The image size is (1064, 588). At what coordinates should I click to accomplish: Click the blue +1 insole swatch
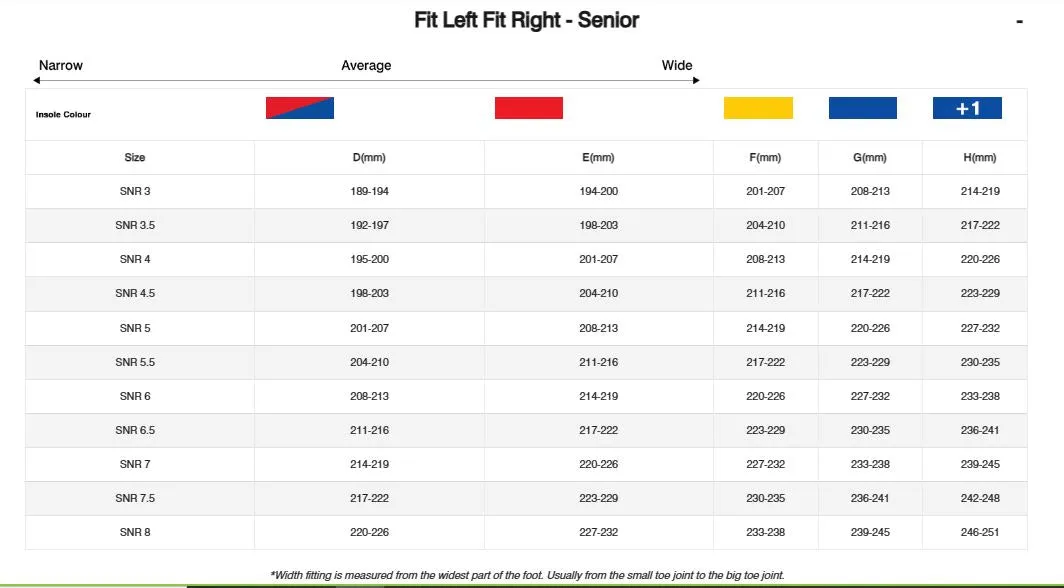[x=967, y=108]
